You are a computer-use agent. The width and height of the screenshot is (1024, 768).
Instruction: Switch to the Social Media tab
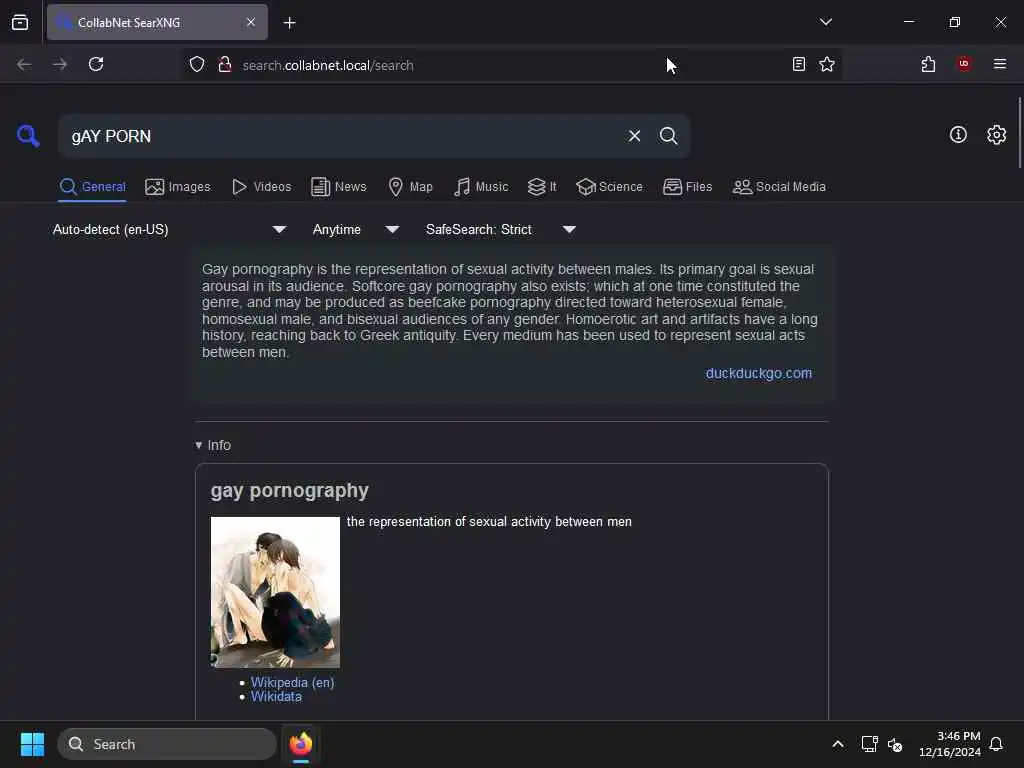coord(779,187)
